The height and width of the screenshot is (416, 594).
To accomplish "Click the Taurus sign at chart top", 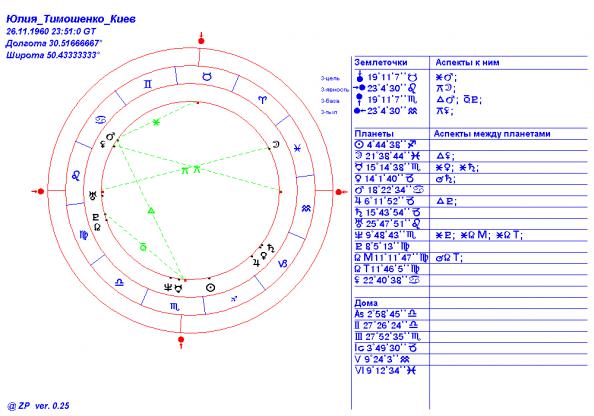I will pyautogui.click(x=207, y=77).
